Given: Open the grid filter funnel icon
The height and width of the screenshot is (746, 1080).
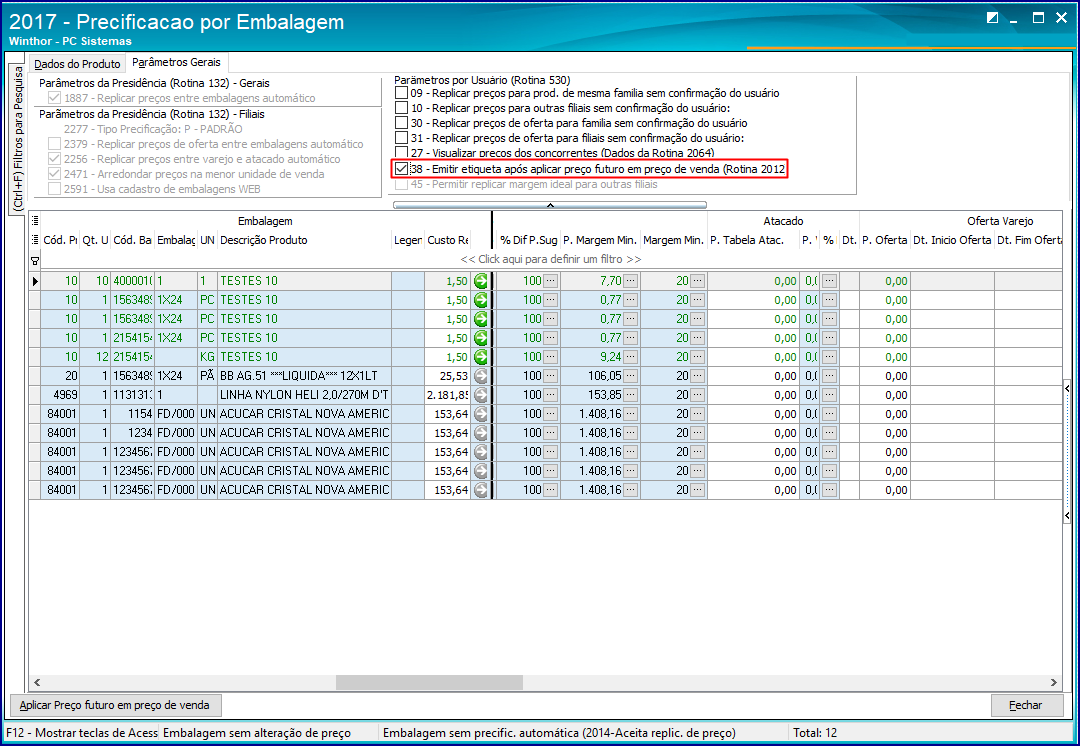Looking at the screenshot, I should click(x=34, y=260).
